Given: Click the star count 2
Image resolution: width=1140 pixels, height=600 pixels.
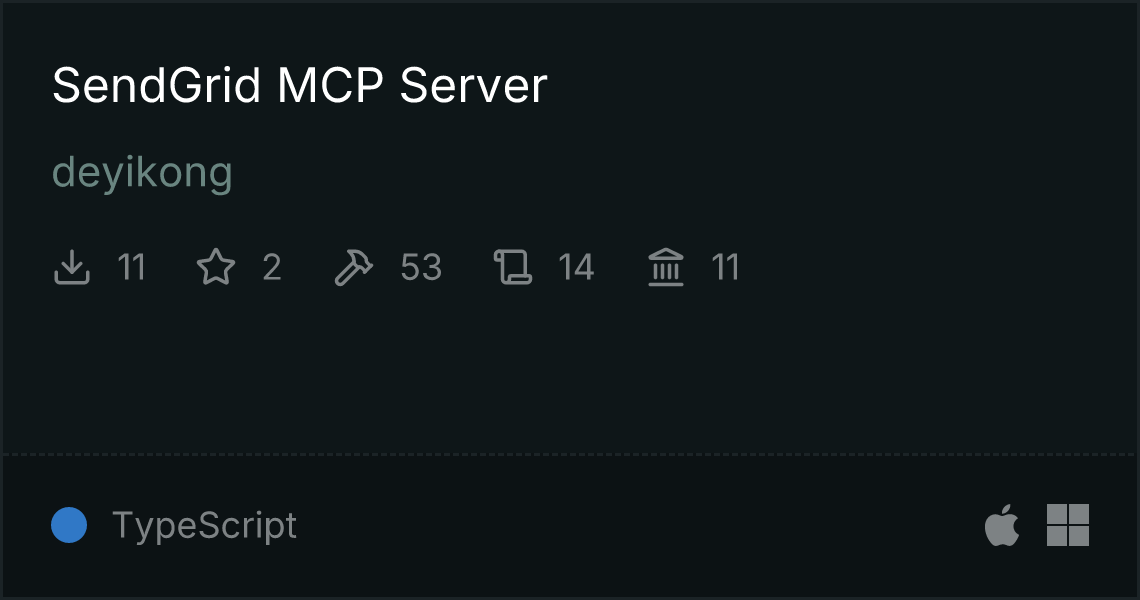Looking at the screenshot, I should coord(272,267).
